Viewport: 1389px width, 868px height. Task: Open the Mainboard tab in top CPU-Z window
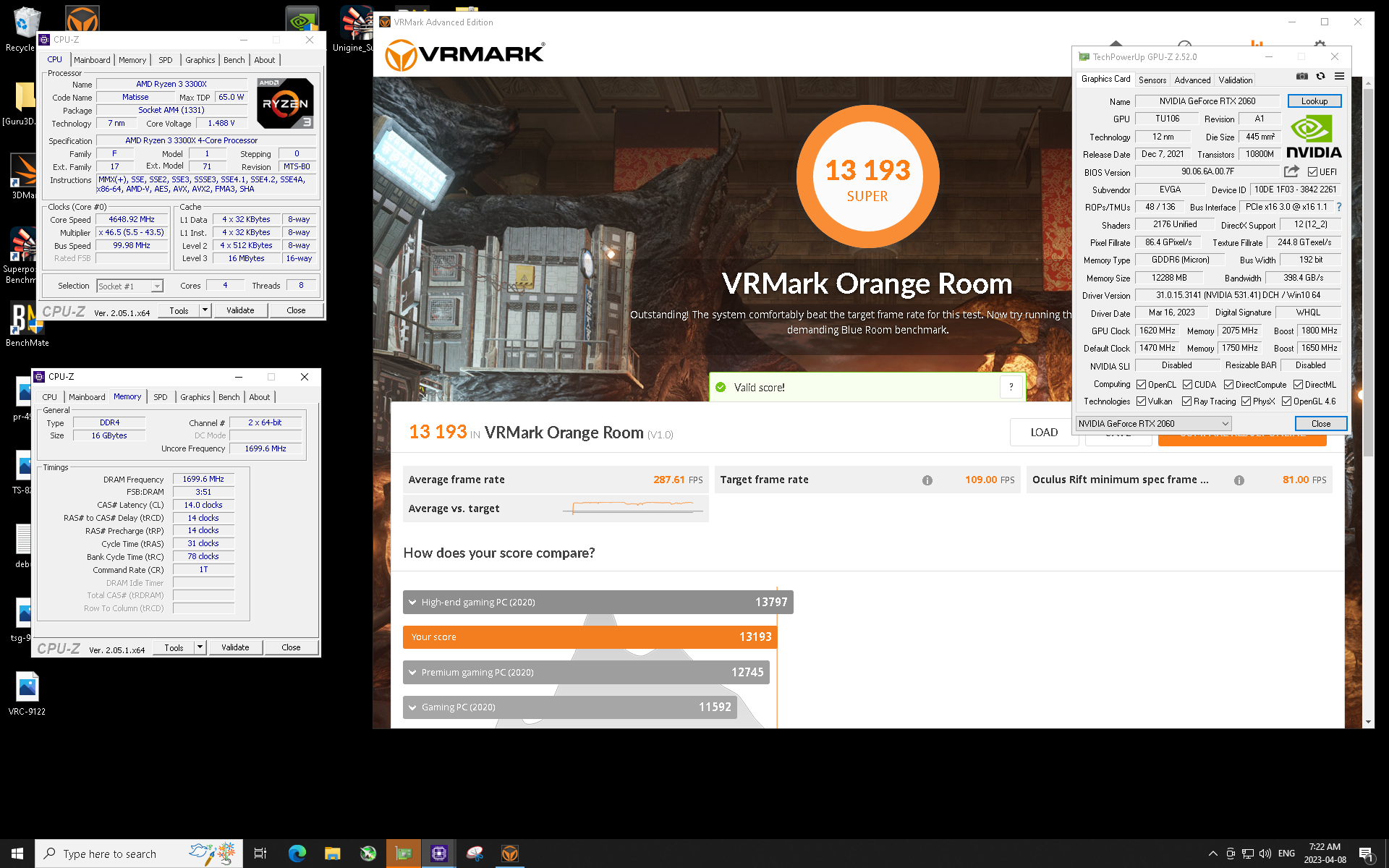92,60
